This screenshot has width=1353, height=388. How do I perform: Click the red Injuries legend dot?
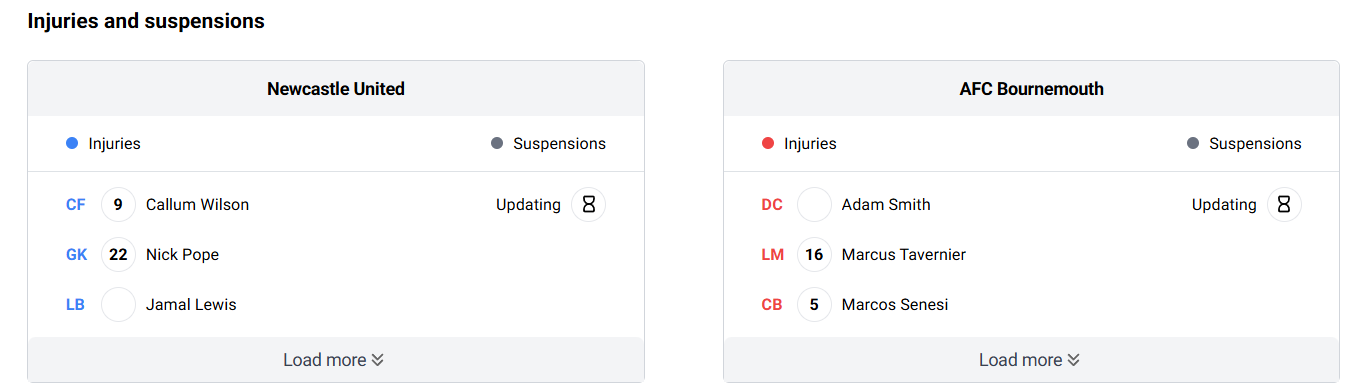point(768,143)
